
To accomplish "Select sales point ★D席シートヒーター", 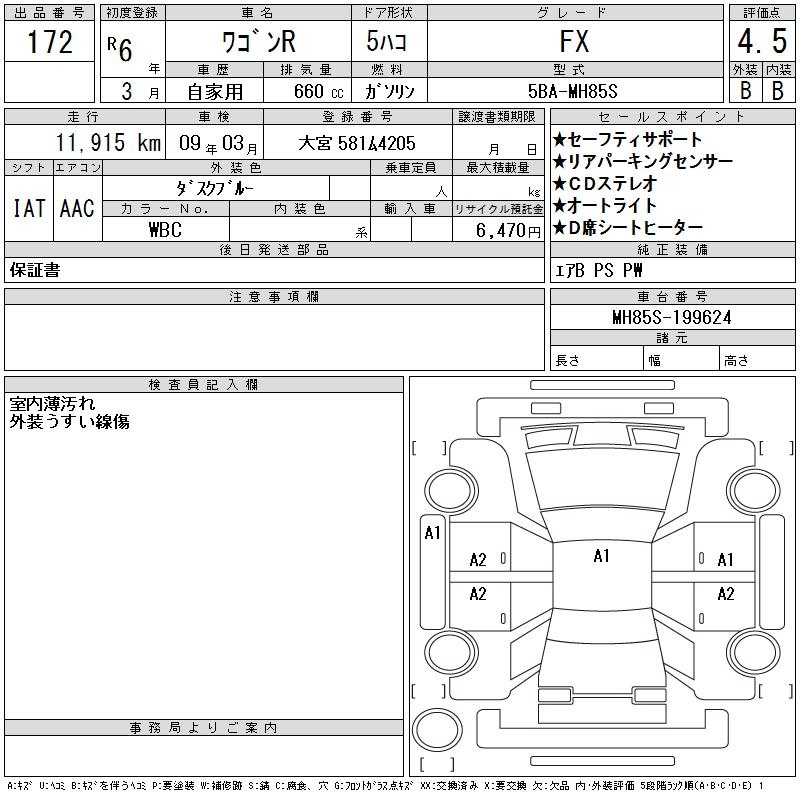I will pos(628,228).
